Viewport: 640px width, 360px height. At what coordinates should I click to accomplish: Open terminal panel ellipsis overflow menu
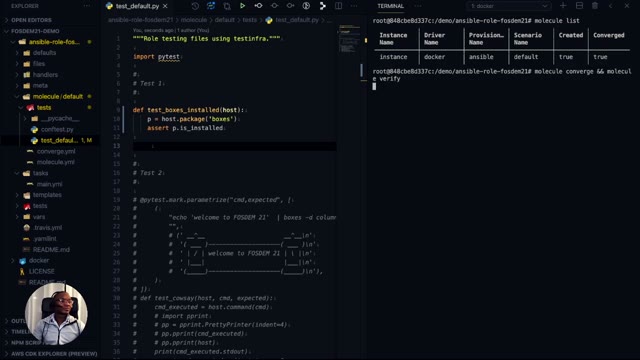(x=418, y=6)
